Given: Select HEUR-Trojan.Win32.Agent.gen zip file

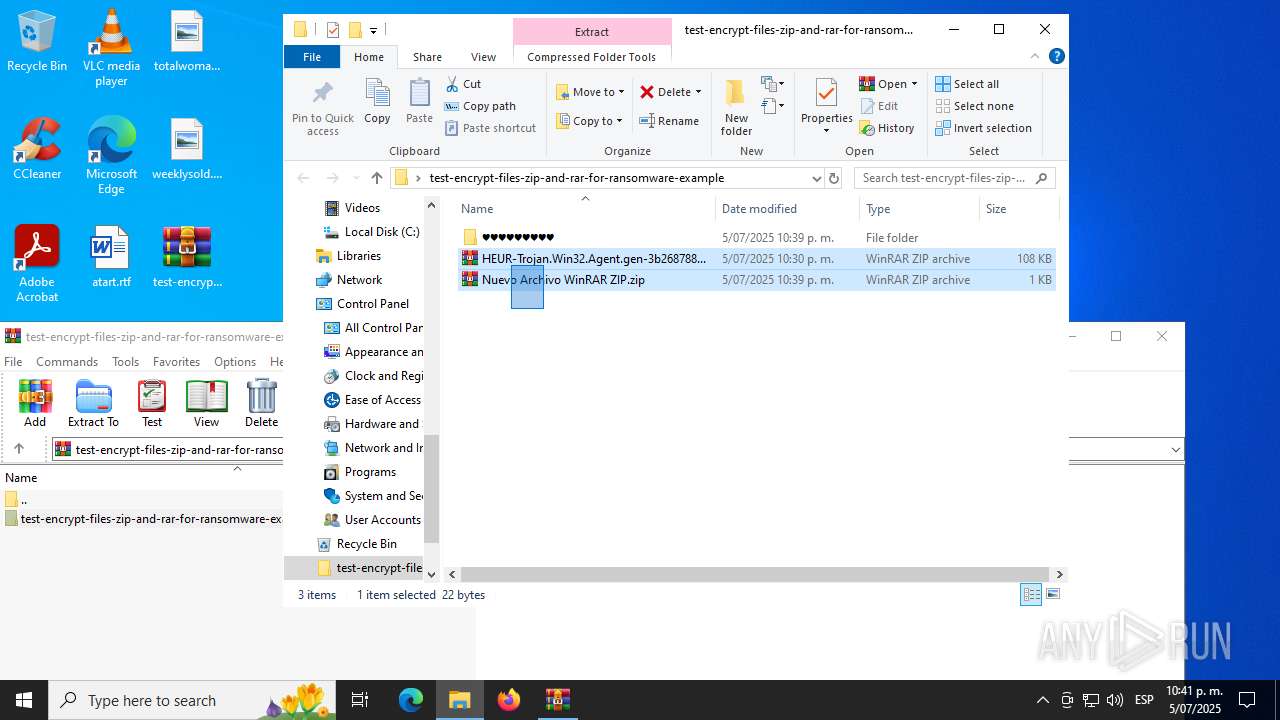Looking at the screenshot, I should 756,258.
